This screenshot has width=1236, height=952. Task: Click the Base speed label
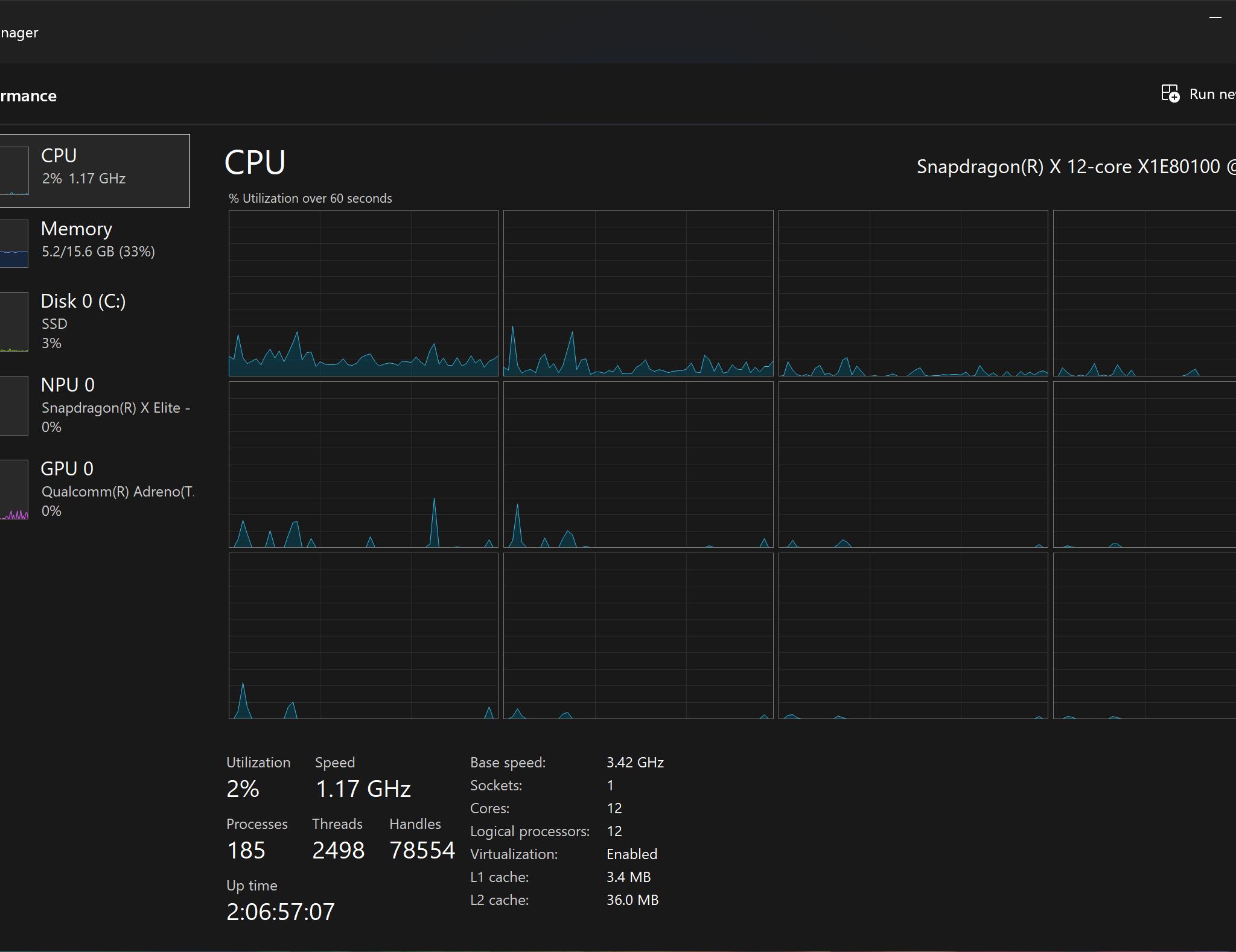pos(508,763)
